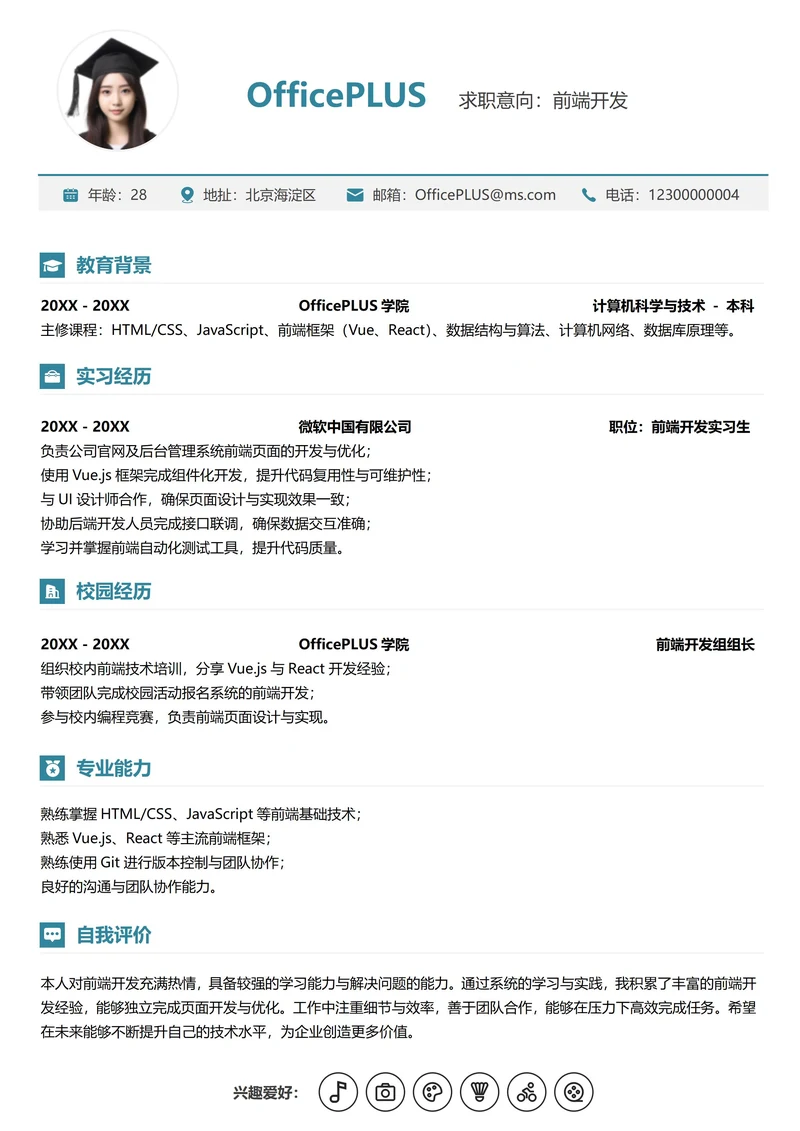
Task: Click the phone number 12300000004
Action: coord(693,195)
